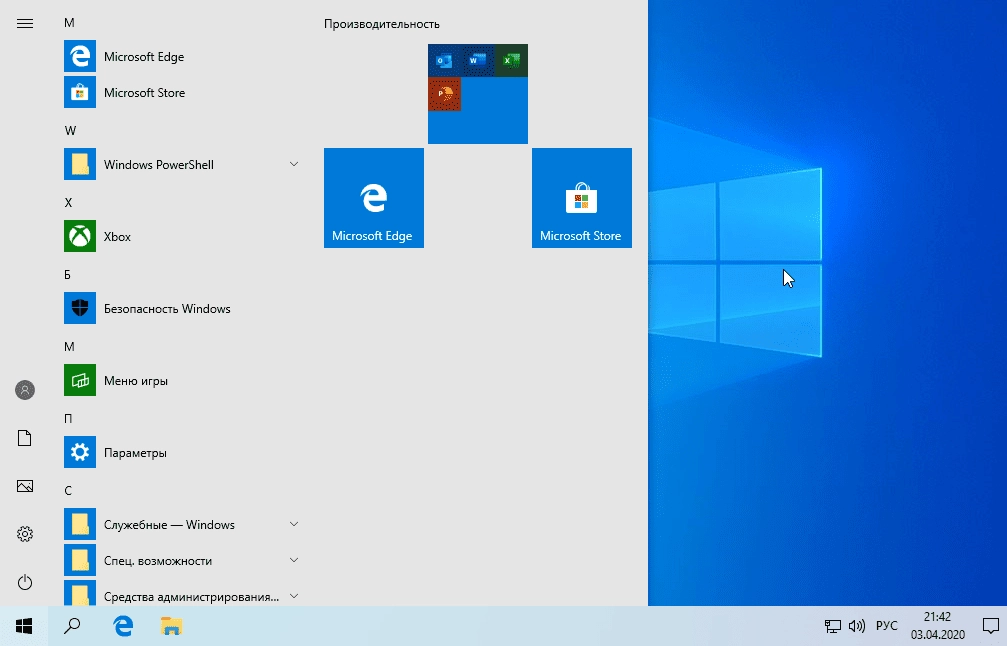Open the Word tile in the Office group

(478, 60)
